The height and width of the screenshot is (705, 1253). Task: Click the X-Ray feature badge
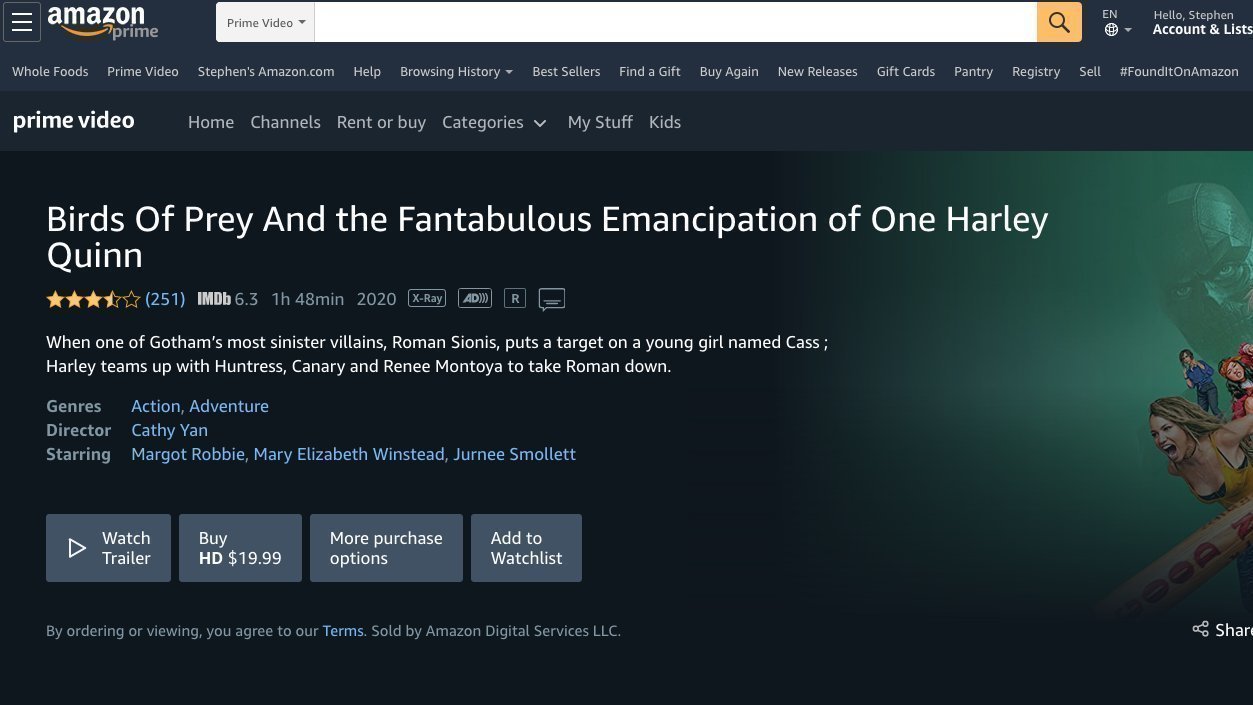[427, 297]
